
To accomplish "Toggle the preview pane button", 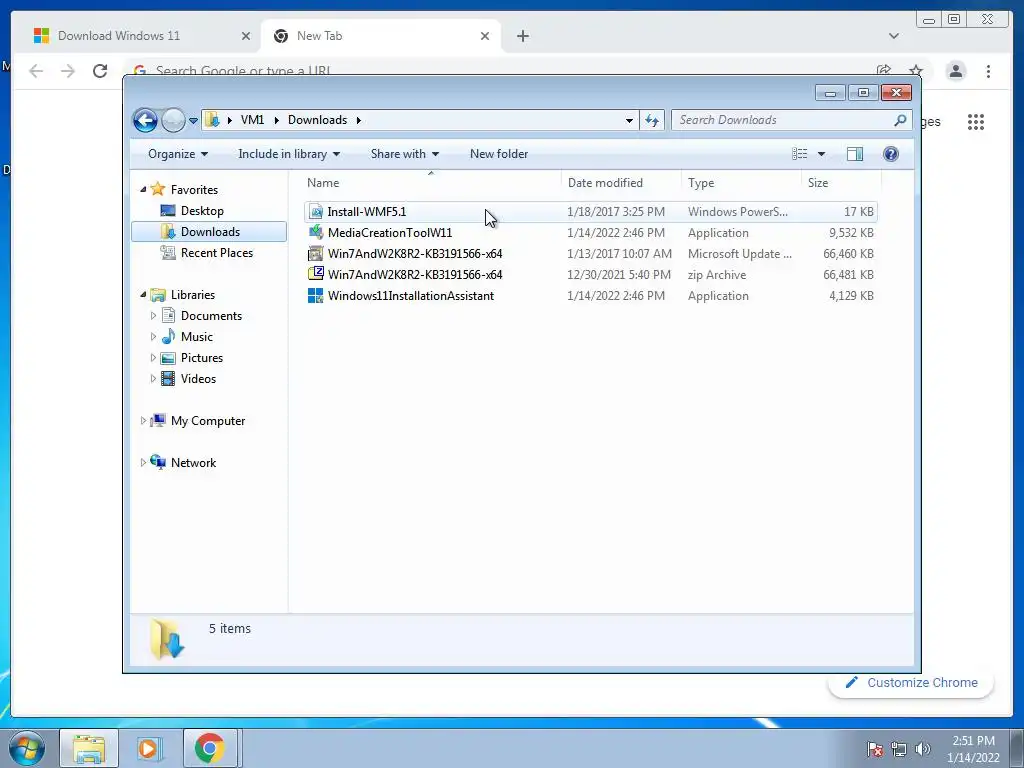I will (x=855, y=154).
